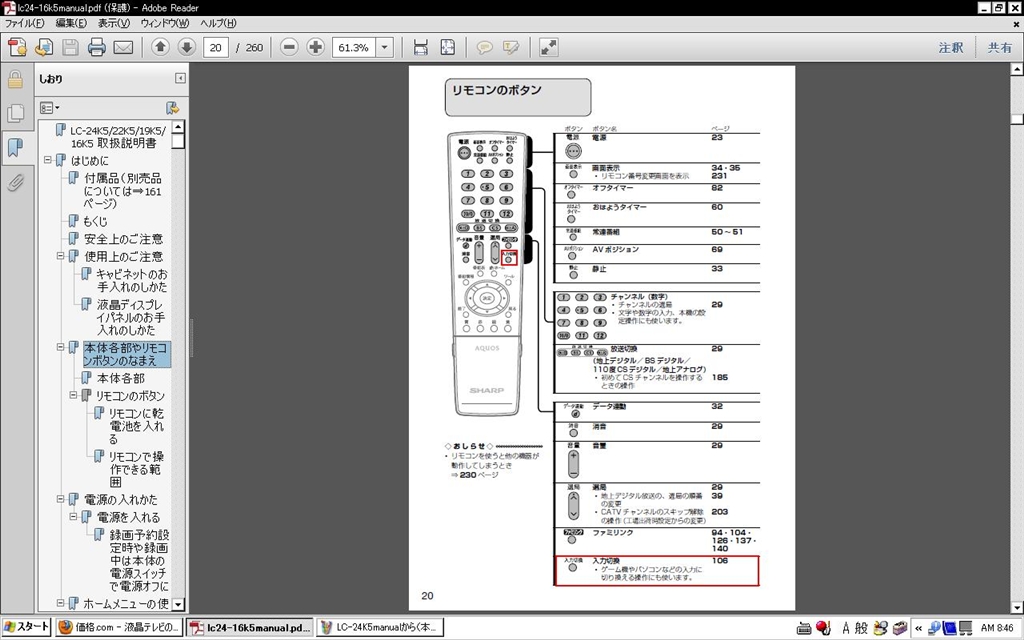Open the 液晶ディスプレイパネルのお手入れのしかた bookmark
The width and height of the screenshot is (1024, 640).
pyautogui.click(x=131, y=317)
